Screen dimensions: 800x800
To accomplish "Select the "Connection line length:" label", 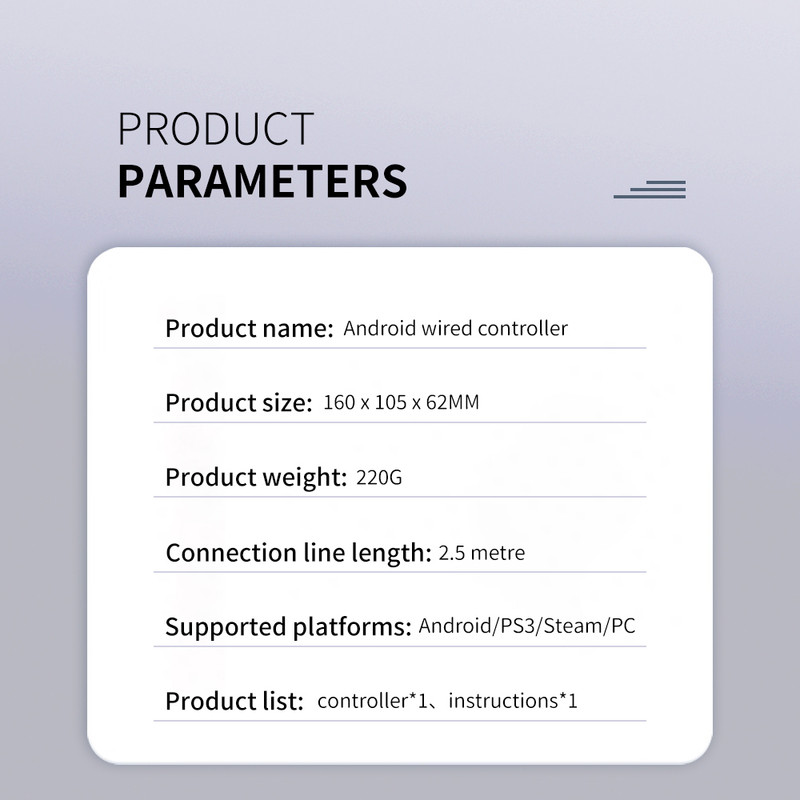I will (298, 552).
